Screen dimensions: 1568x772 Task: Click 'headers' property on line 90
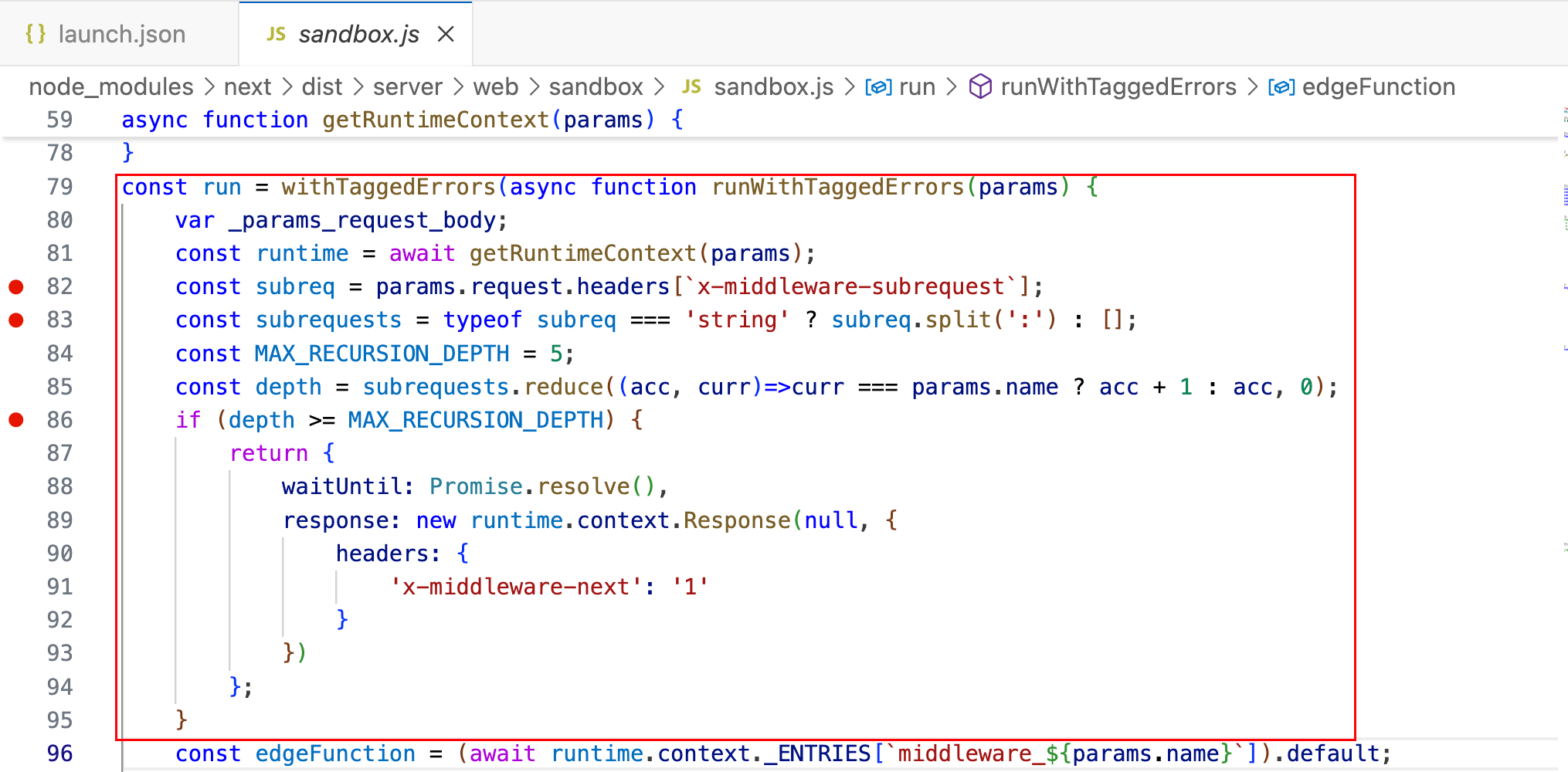[382, 554]
